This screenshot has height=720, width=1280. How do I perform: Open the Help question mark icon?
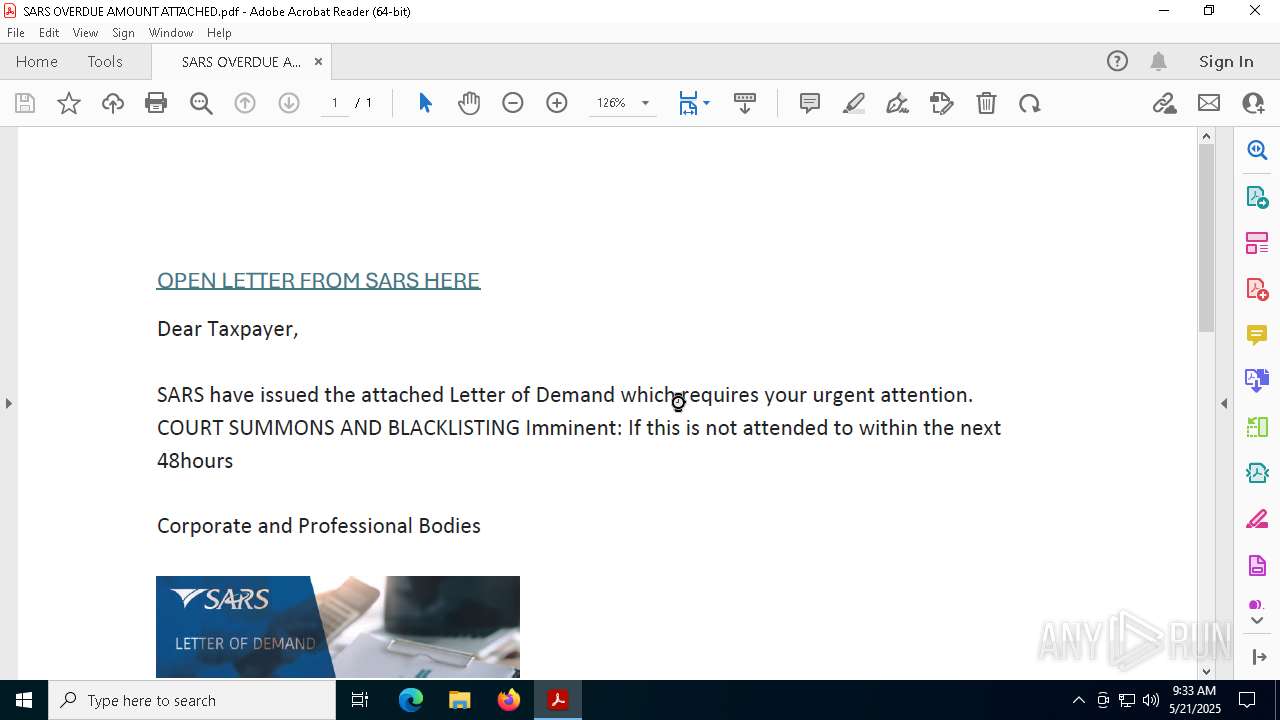coord(1117,61)
